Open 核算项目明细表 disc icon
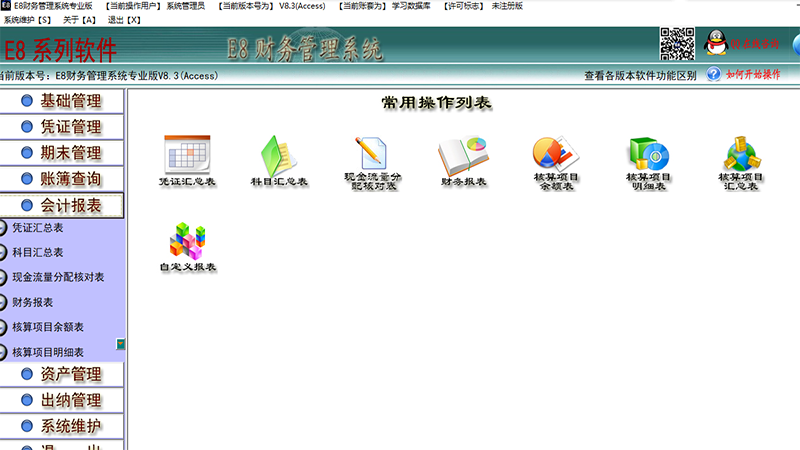Screen dimensions: 800x450 [x=648, y=153]
